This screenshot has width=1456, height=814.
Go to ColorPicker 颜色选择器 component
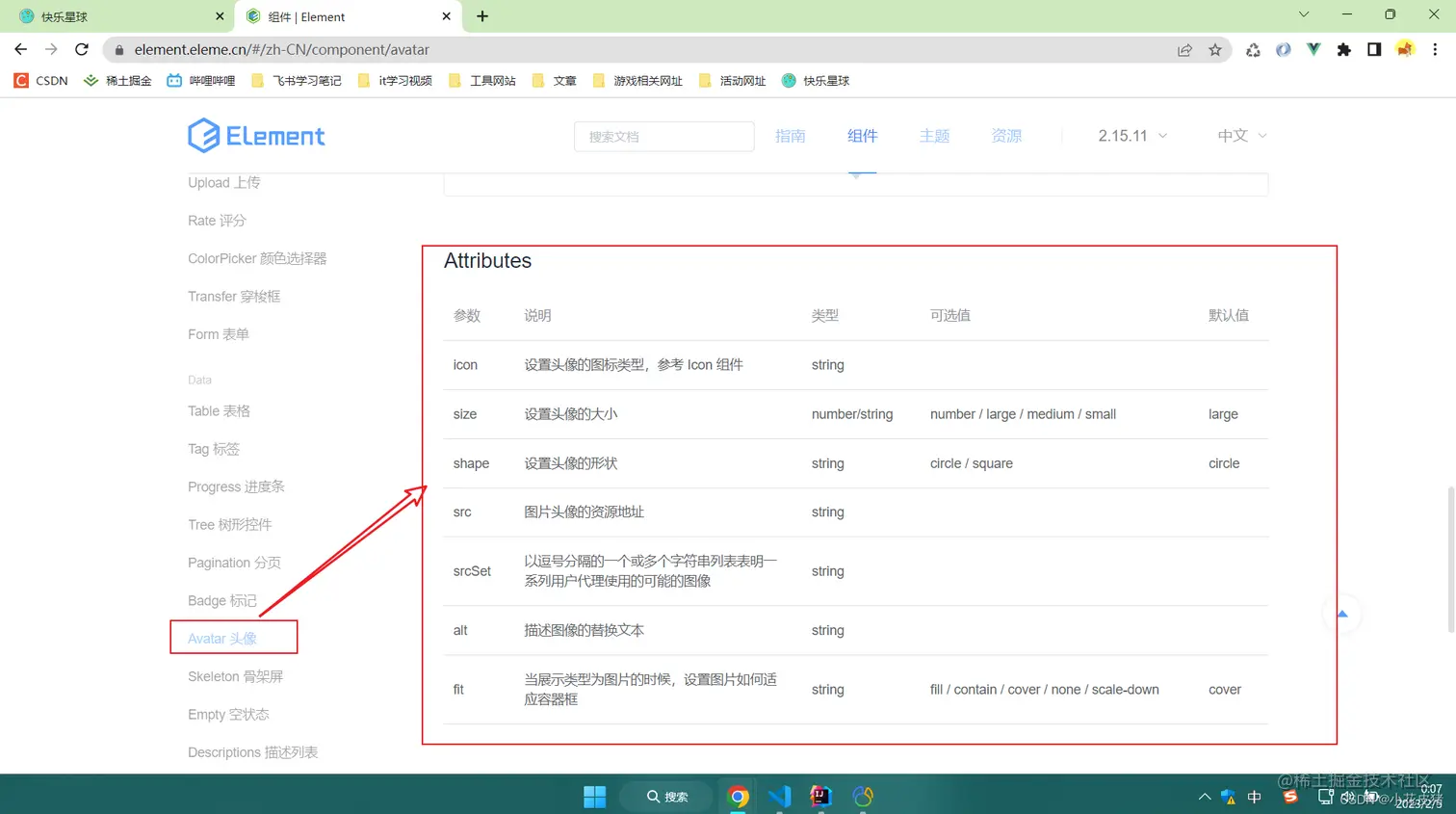click(x=257, y=258)
